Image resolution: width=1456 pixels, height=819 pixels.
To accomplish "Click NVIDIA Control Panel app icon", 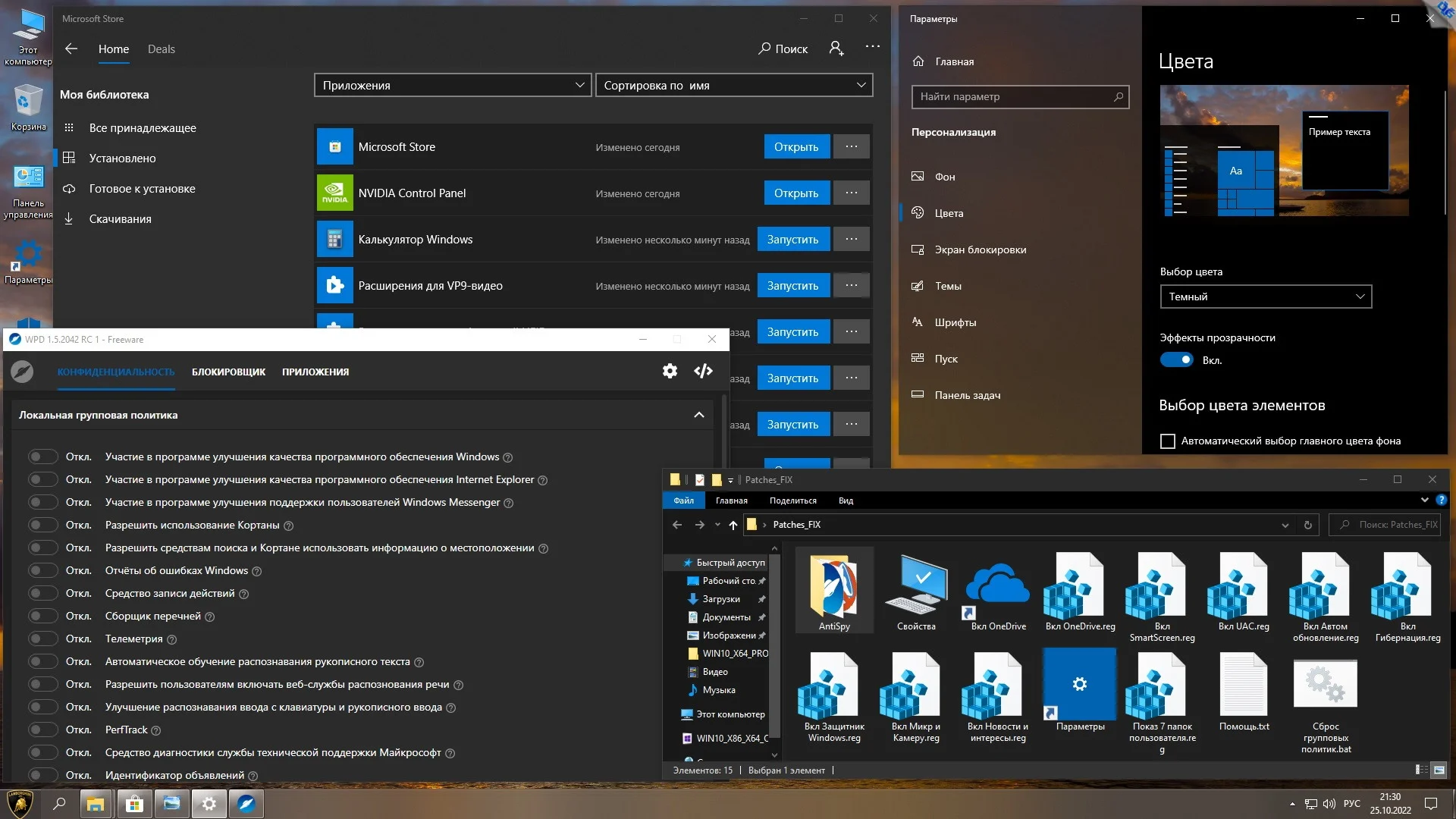I will click(x=334, y=193).
